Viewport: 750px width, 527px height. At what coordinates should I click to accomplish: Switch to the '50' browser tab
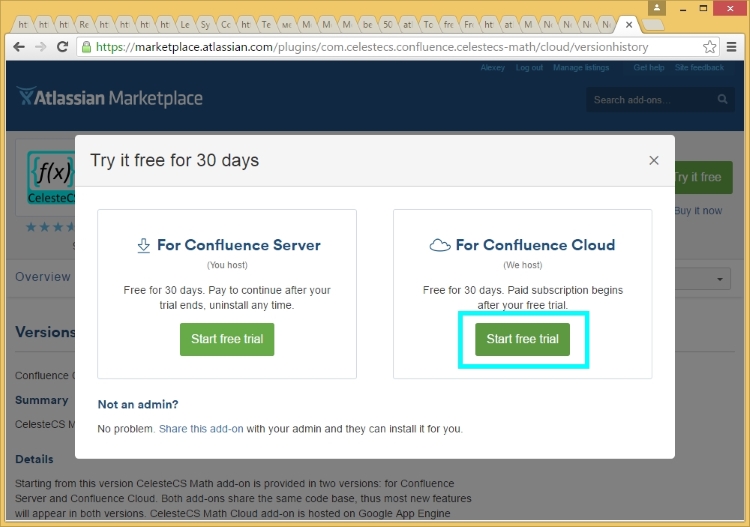point(387,24)
